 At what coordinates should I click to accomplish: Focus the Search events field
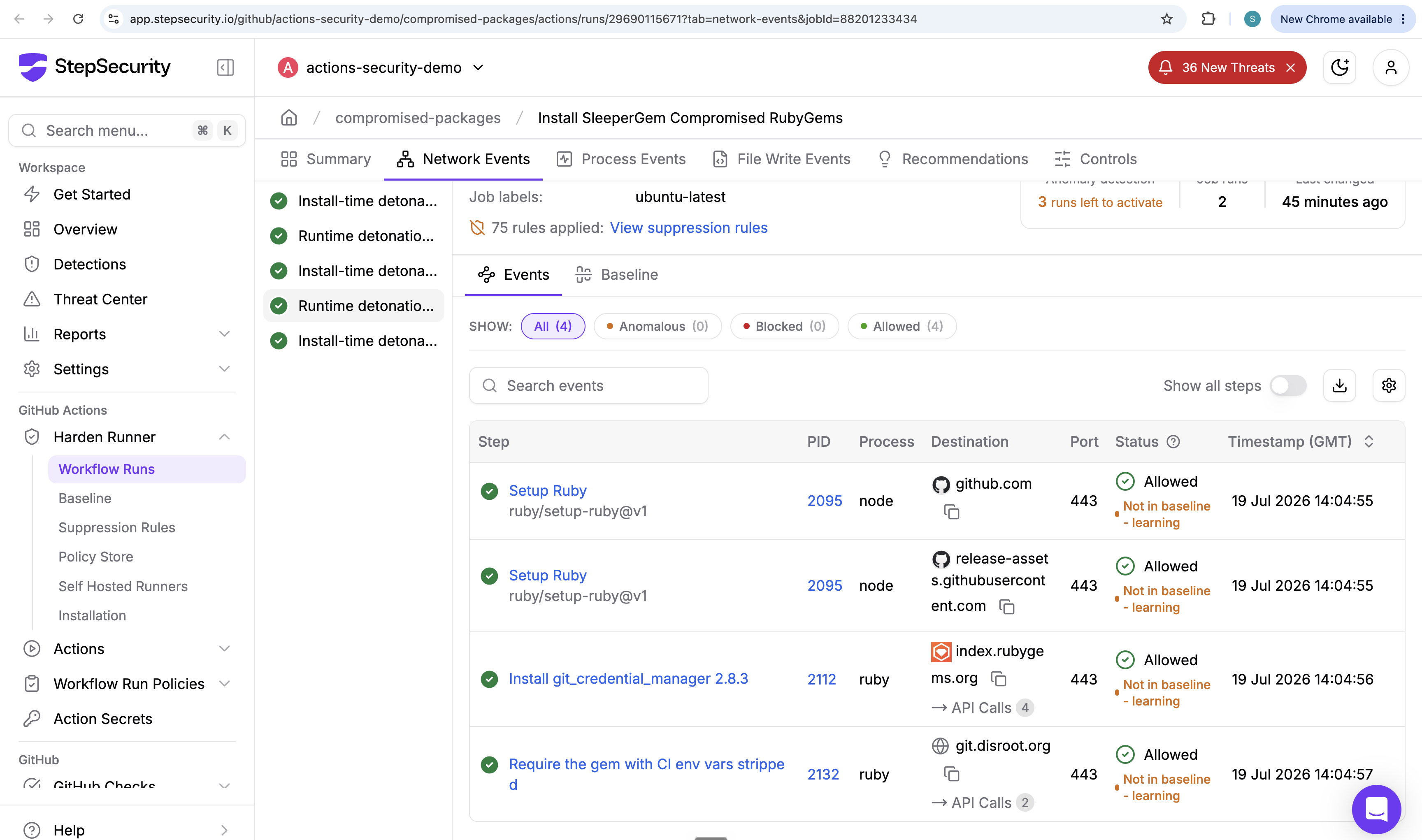click(x=588, y=385)
